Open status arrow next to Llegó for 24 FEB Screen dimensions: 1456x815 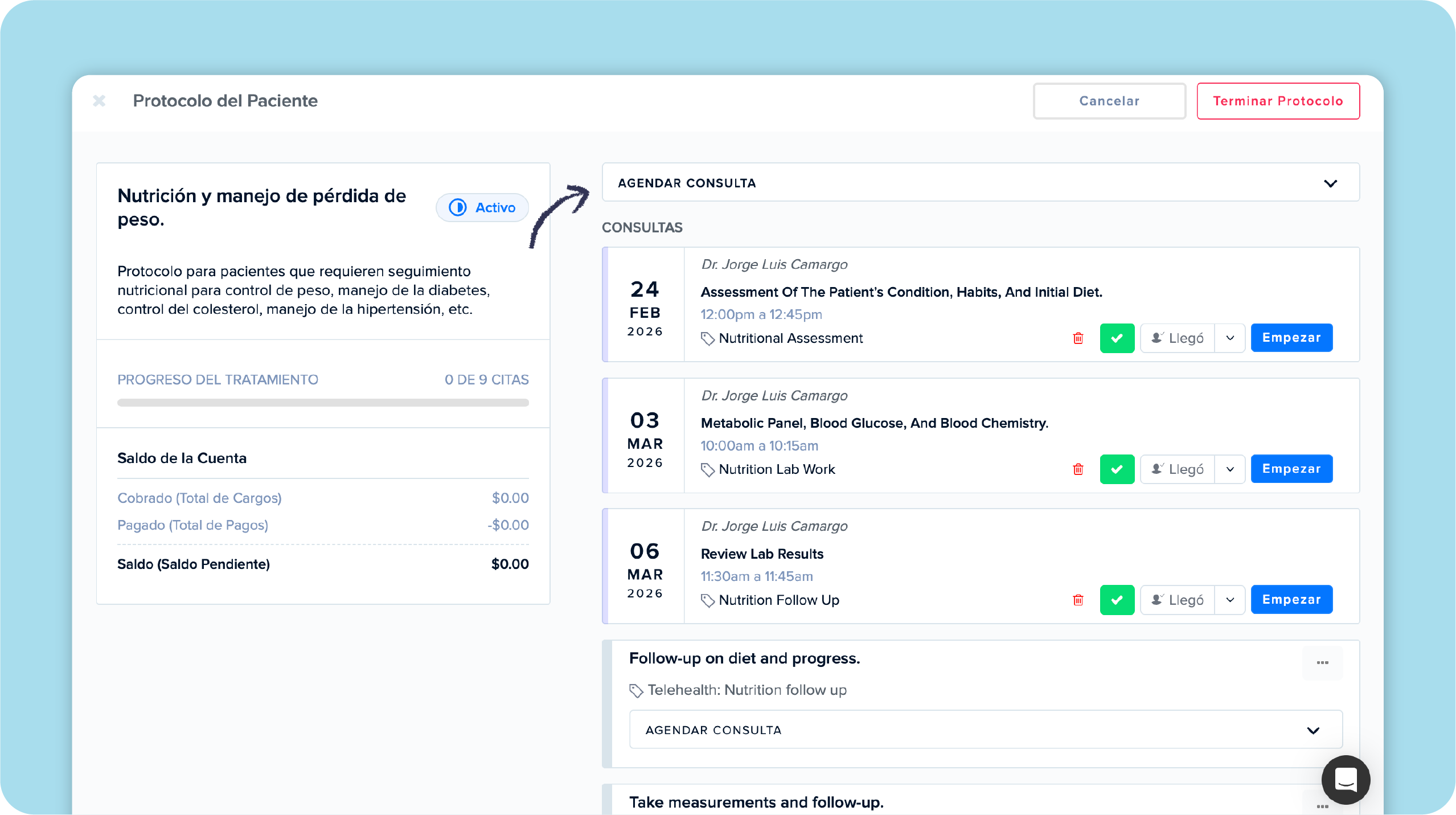coord(1230,338)
